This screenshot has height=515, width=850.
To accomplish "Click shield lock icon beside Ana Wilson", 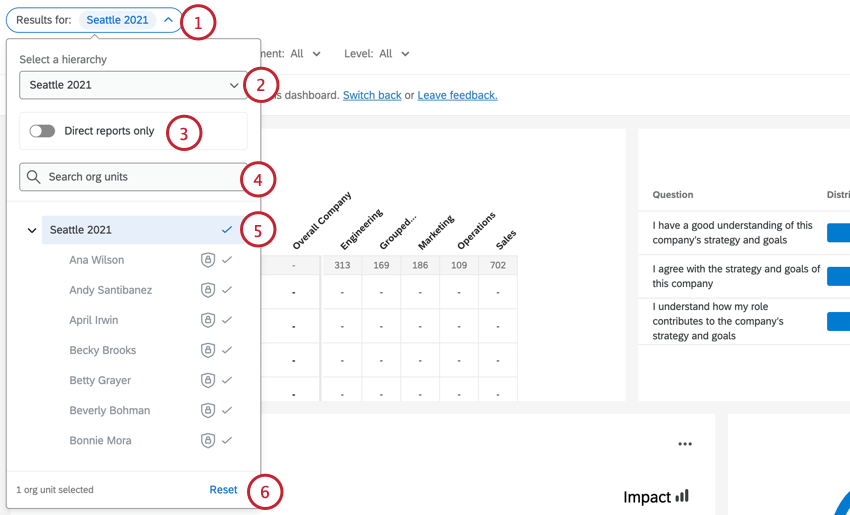I will [208, 260].
